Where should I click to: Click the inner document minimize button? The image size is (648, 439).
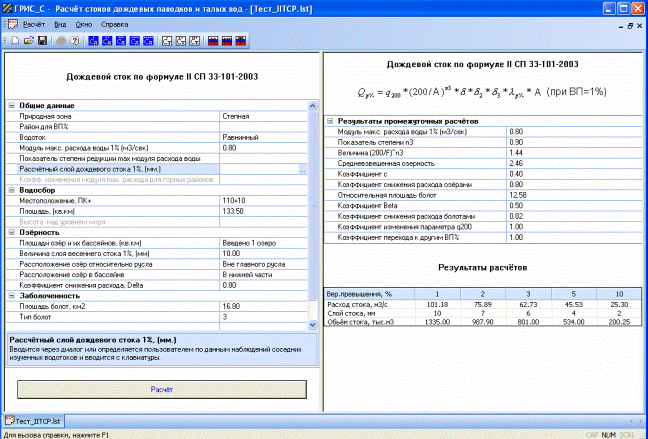pyautogui.click(x=621, y=26)
